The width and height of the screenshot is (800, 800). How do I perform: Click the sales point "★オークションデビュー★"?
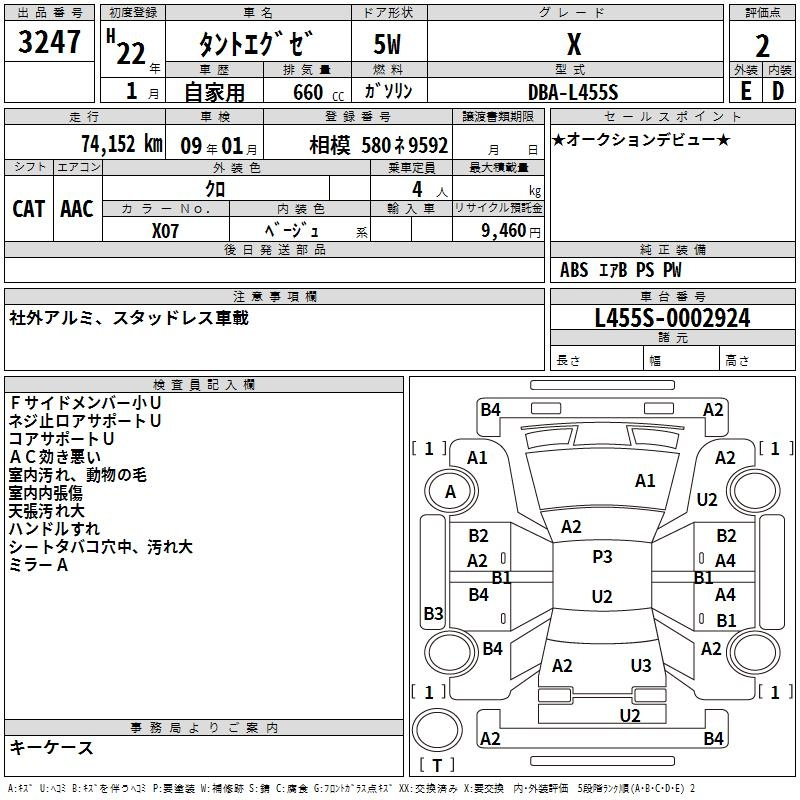tap(641, 139)
